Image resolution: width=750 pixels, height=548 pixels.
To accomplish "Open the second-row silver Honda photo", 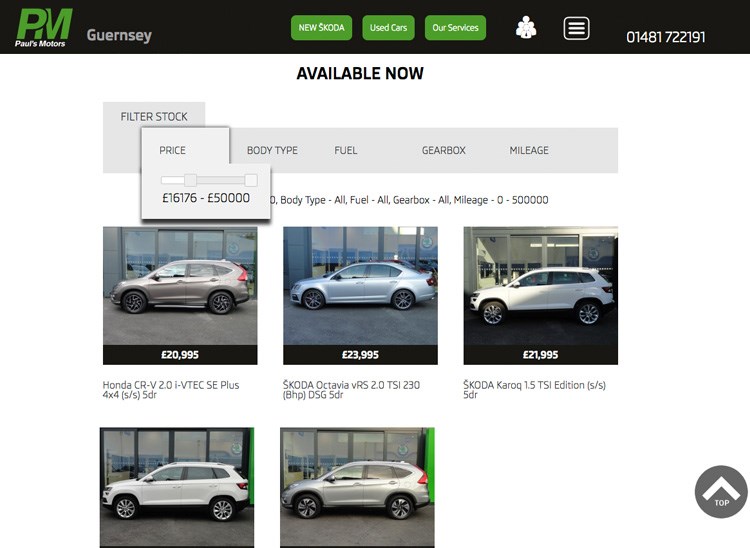I will point(357,487).
